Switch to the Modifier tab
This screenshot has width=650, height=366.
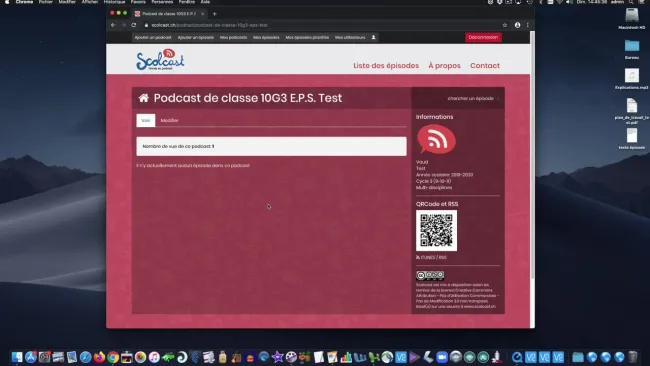170,120
